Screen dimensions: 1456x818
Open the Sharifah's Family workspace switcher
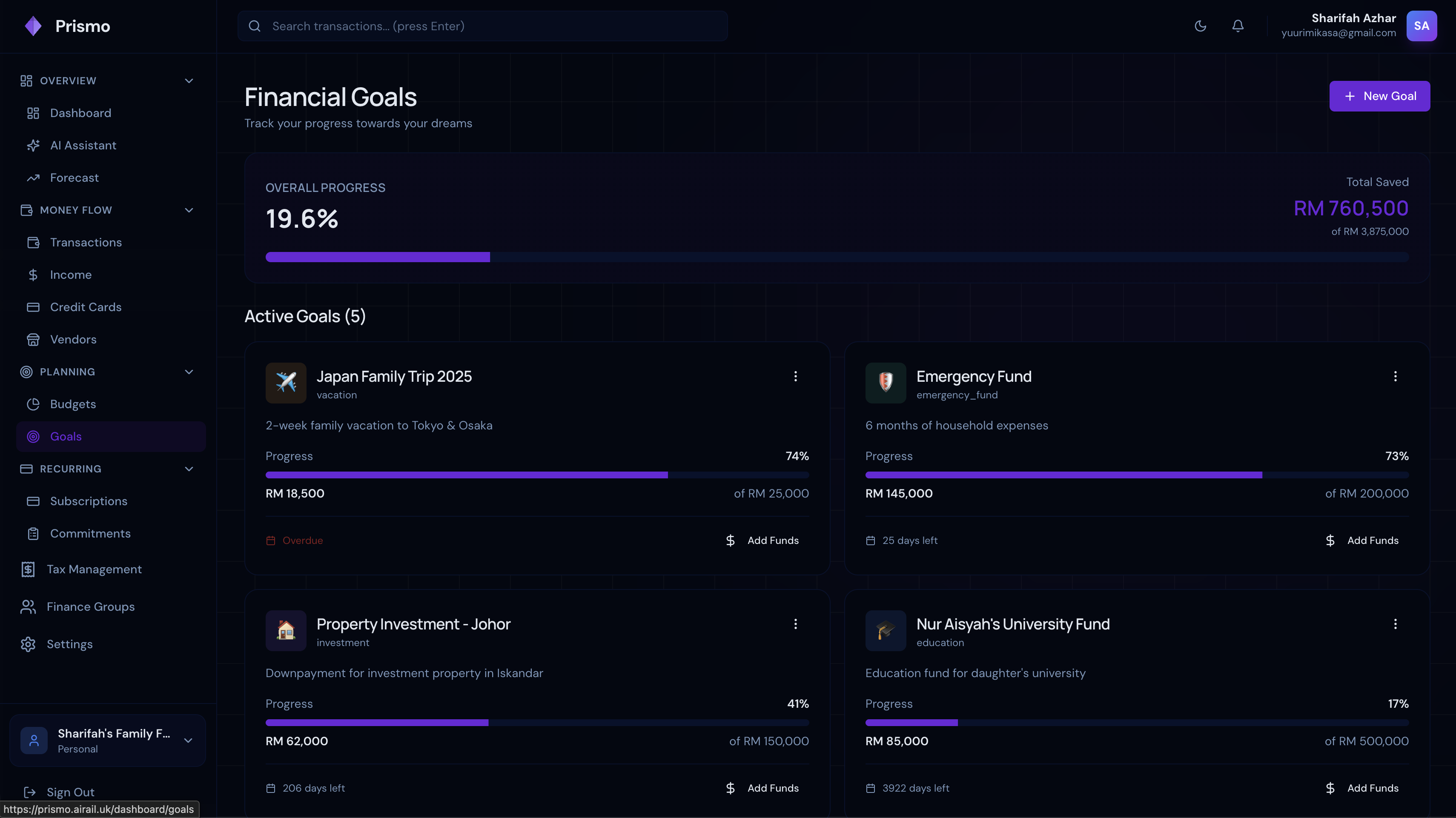(107, 741)
